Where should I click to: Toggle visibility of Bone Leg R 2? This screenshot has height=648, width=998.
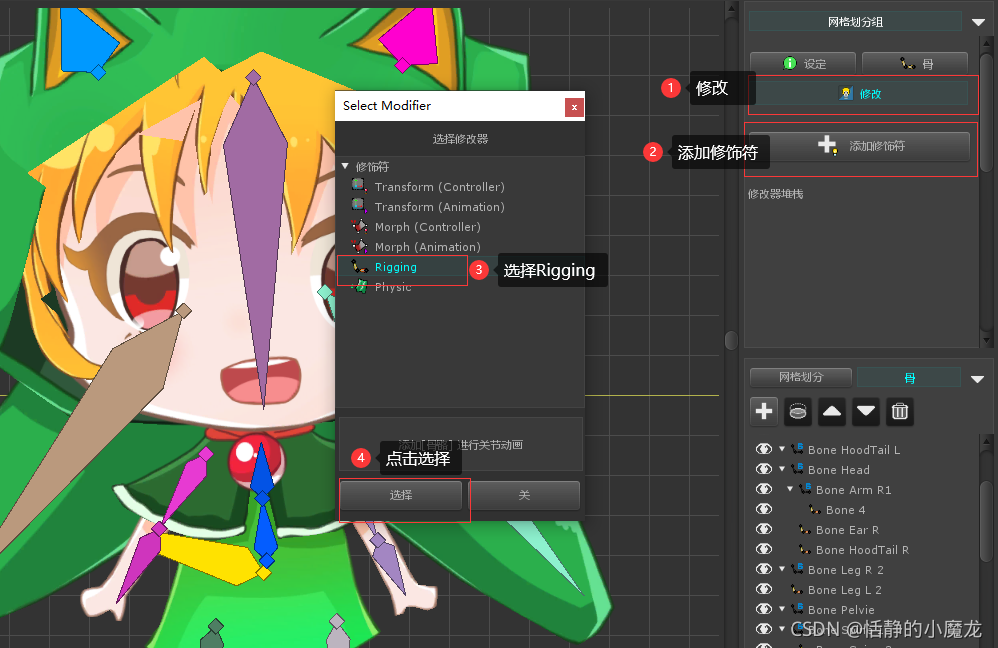764,570
